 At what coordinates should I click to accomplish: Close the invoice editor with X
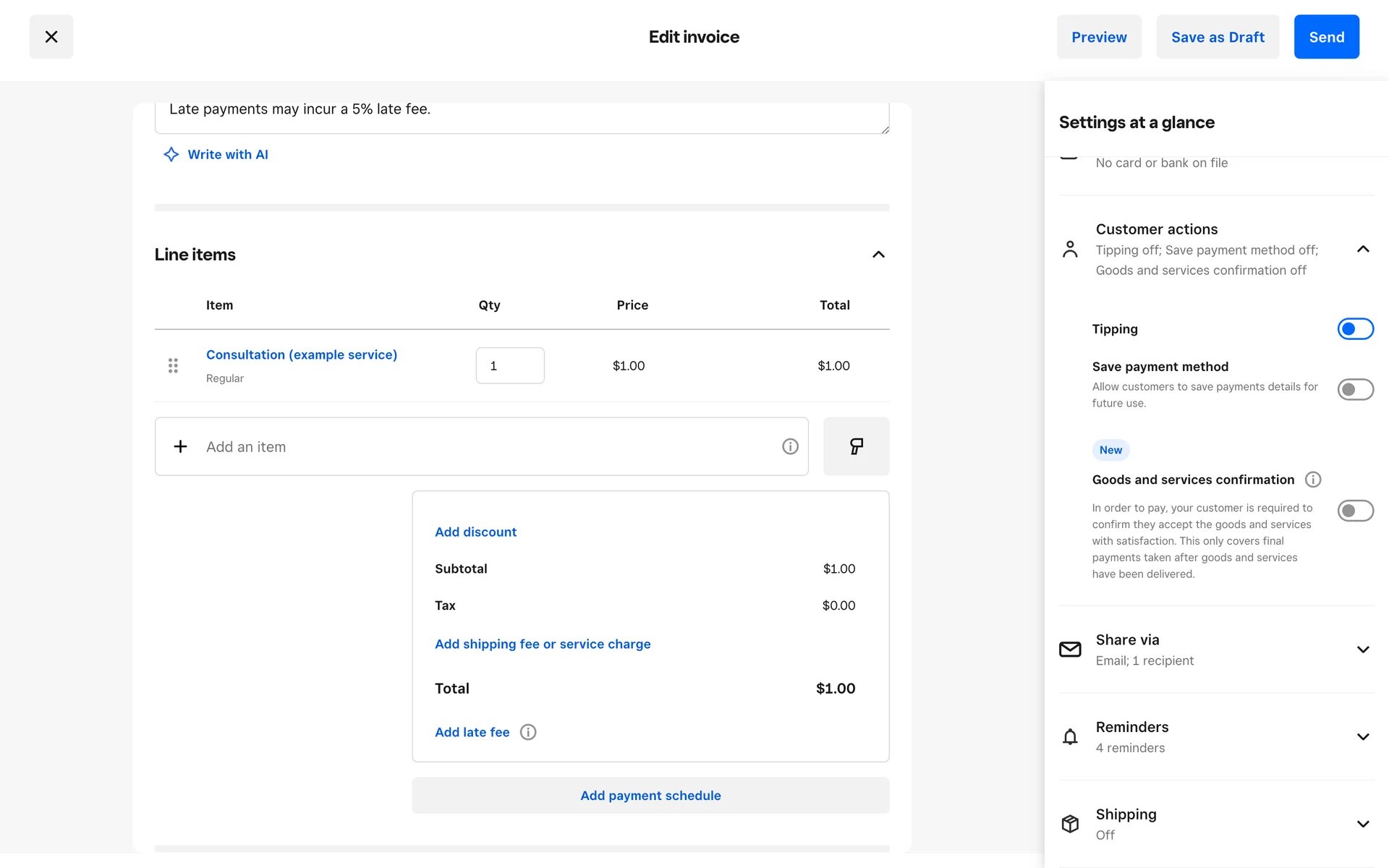coord(51,37)
